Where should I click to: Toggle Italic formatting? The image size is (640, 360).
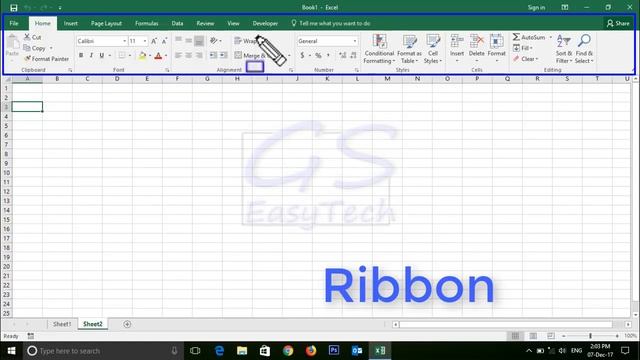click(x=91, y=55)
